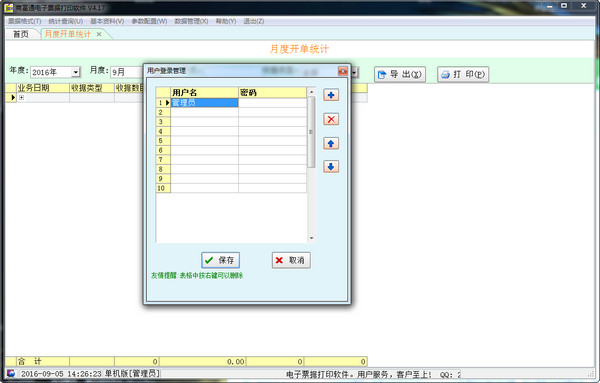Click the 合 计 total row label
600x383 pixels.
click(x=42, y=361)
